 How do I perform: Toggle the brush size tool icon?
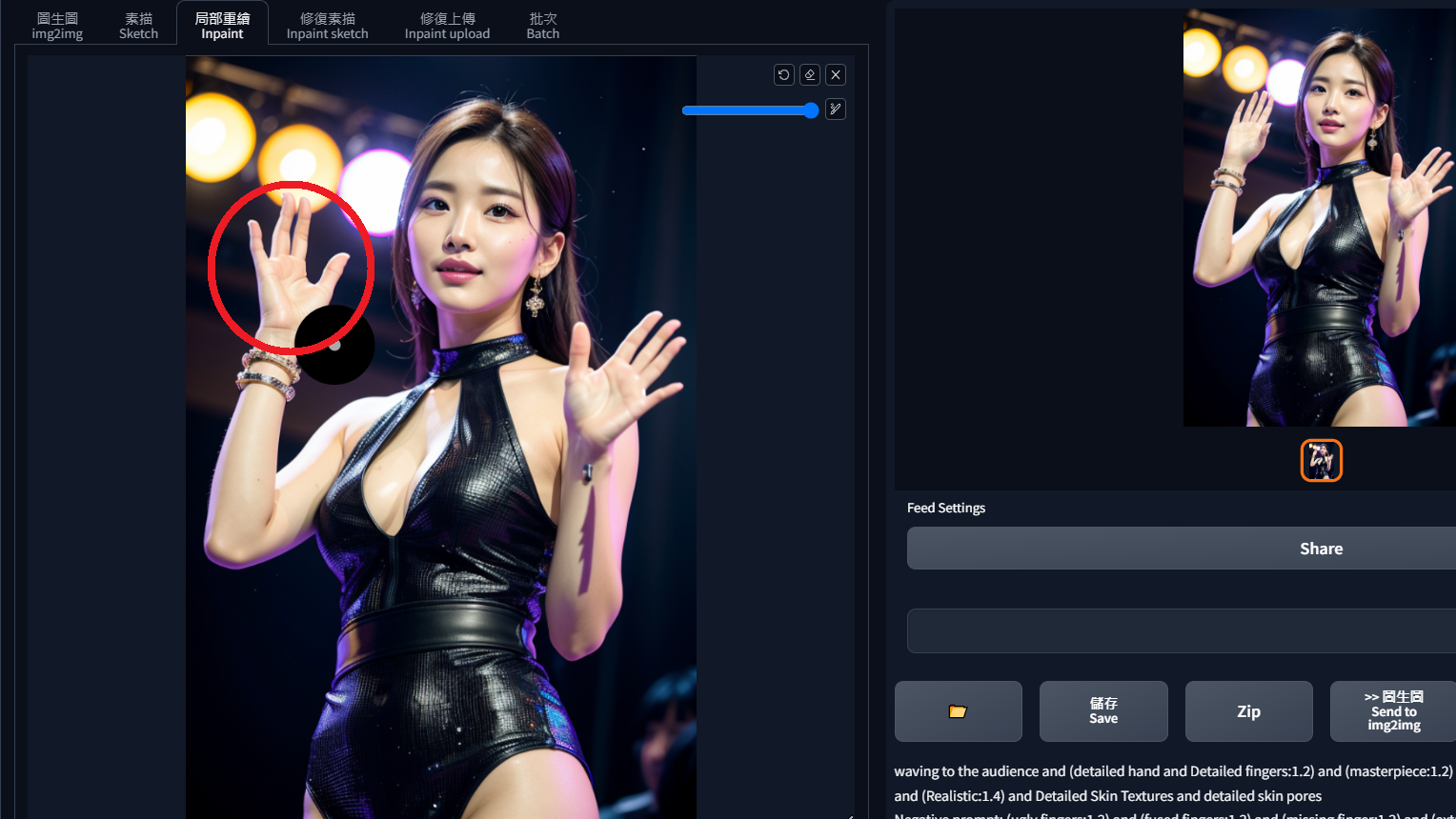coord(836,110)
